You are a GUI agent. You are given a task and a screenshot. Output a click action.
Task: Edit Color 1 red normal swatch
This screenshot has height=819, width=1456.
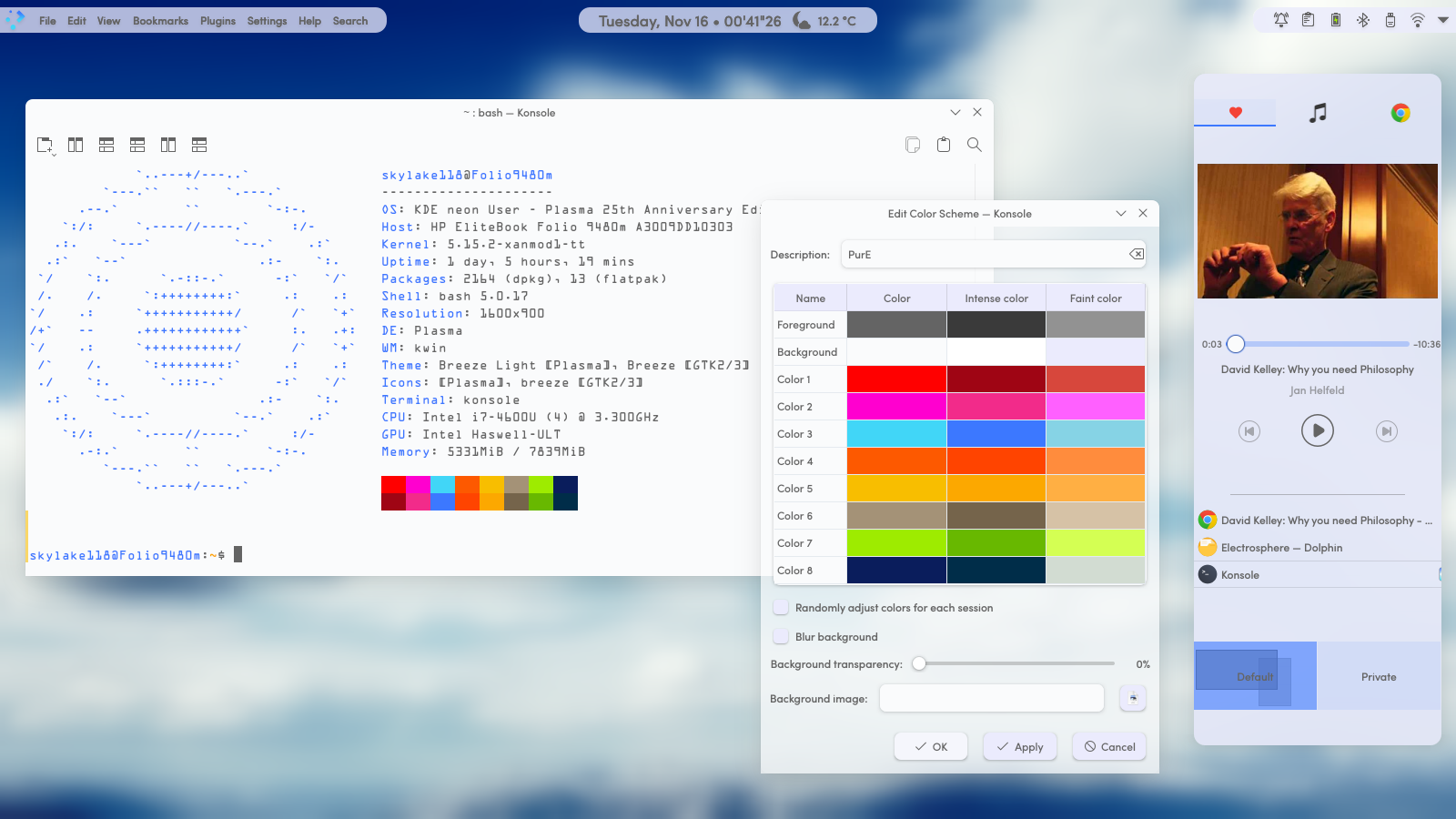pyautogui.click(x=896, y=379)
